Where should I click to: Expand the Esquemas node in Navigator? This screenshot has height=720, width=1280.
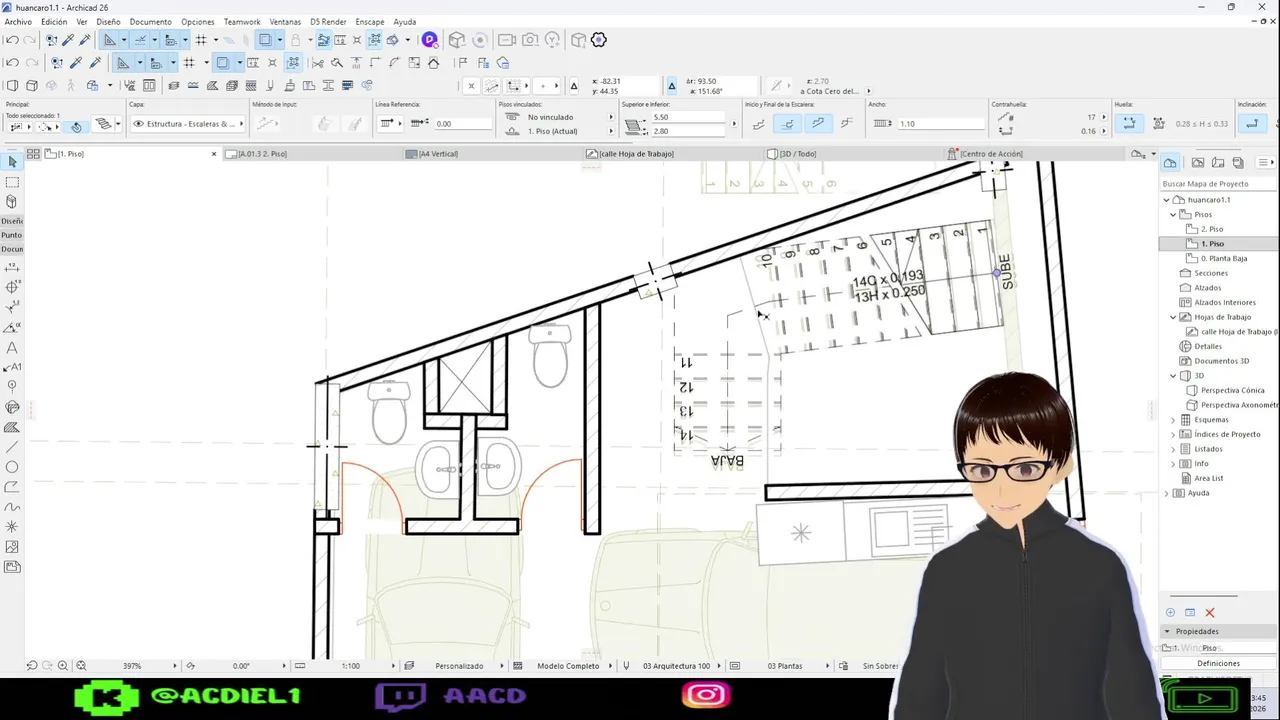(x=1174, y=420)
